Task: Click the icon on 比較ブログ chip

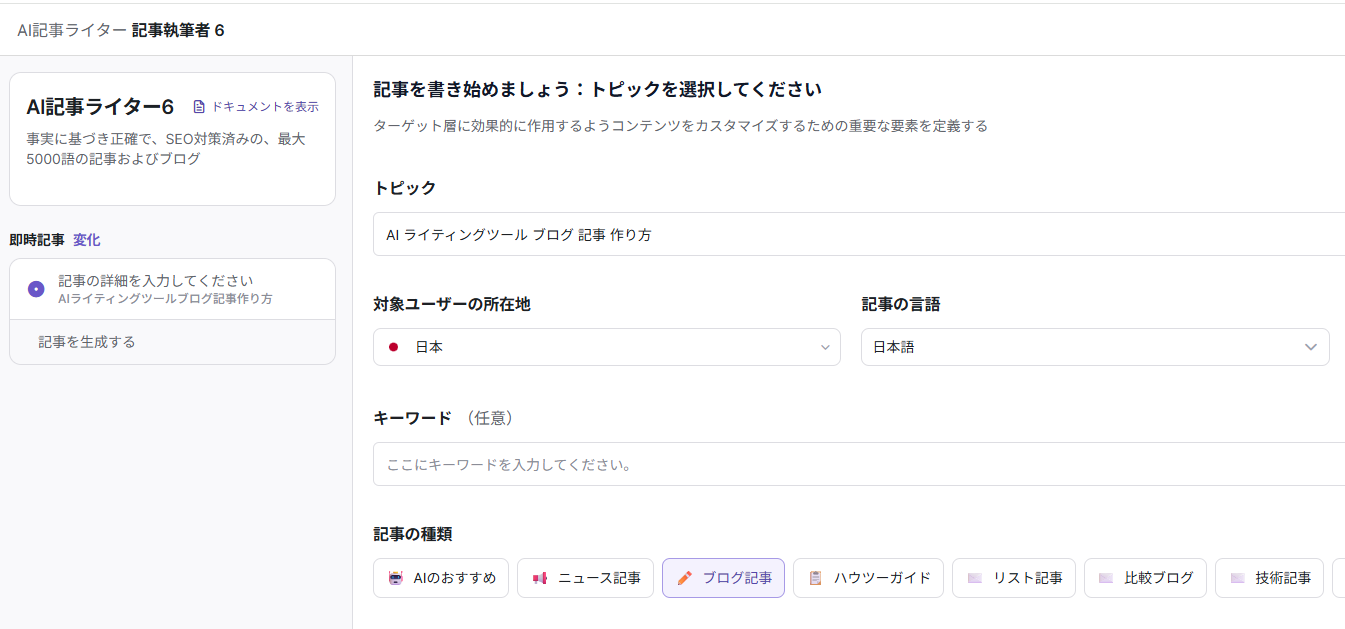Action: (1105, 578)
